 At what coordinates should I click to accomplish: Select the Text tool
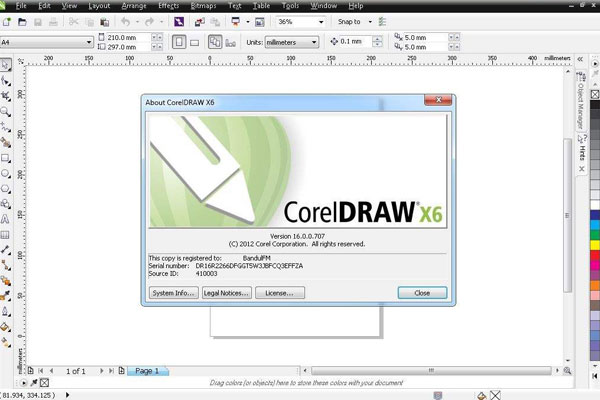tap(5, 219)
